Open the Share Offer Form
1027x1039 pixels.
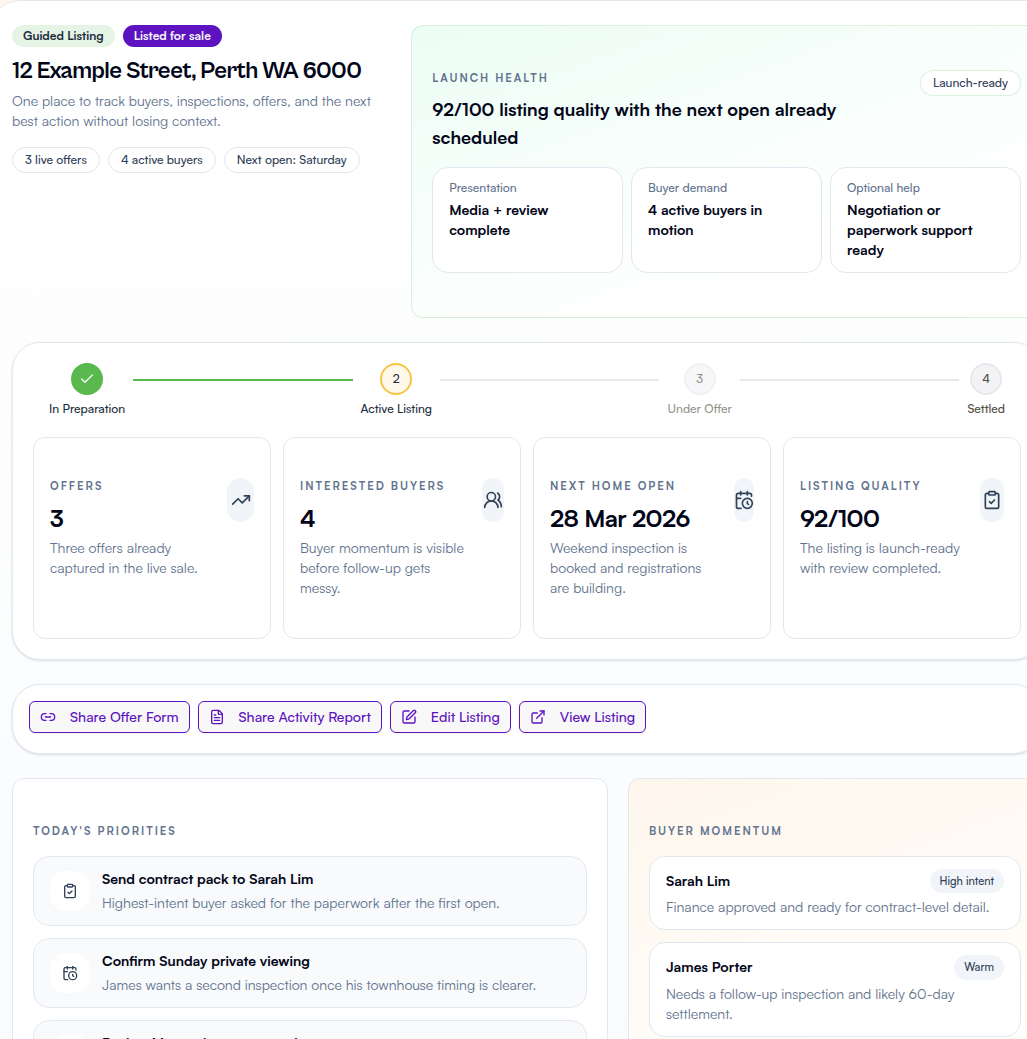109,717
